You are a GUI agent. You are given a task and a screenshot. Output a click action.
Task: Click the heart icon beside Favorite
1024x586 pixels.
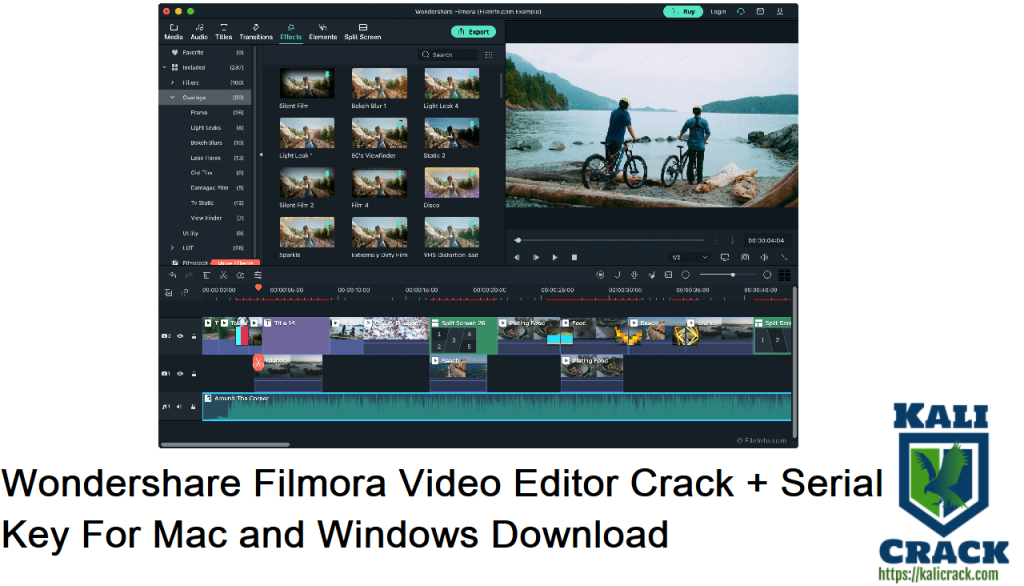174,52
